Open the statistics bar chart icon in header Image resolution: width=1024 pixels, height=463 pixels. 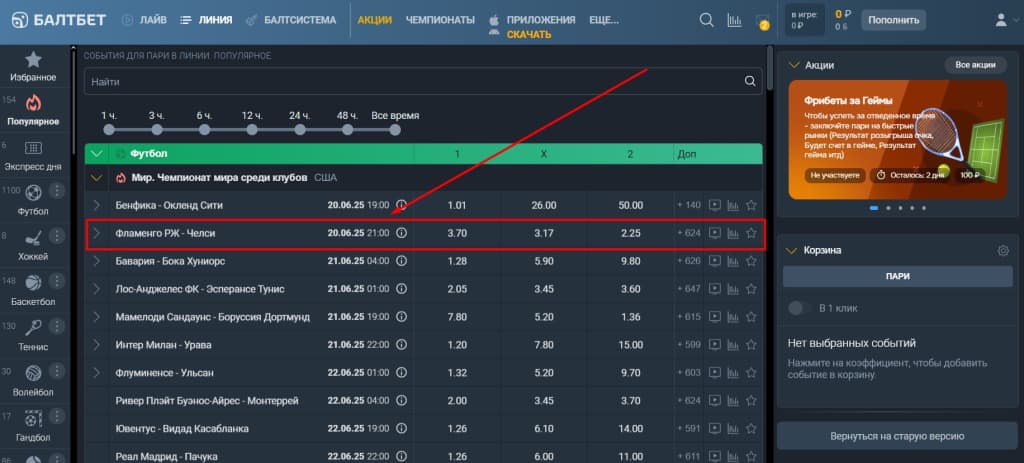tap(735, 20)
